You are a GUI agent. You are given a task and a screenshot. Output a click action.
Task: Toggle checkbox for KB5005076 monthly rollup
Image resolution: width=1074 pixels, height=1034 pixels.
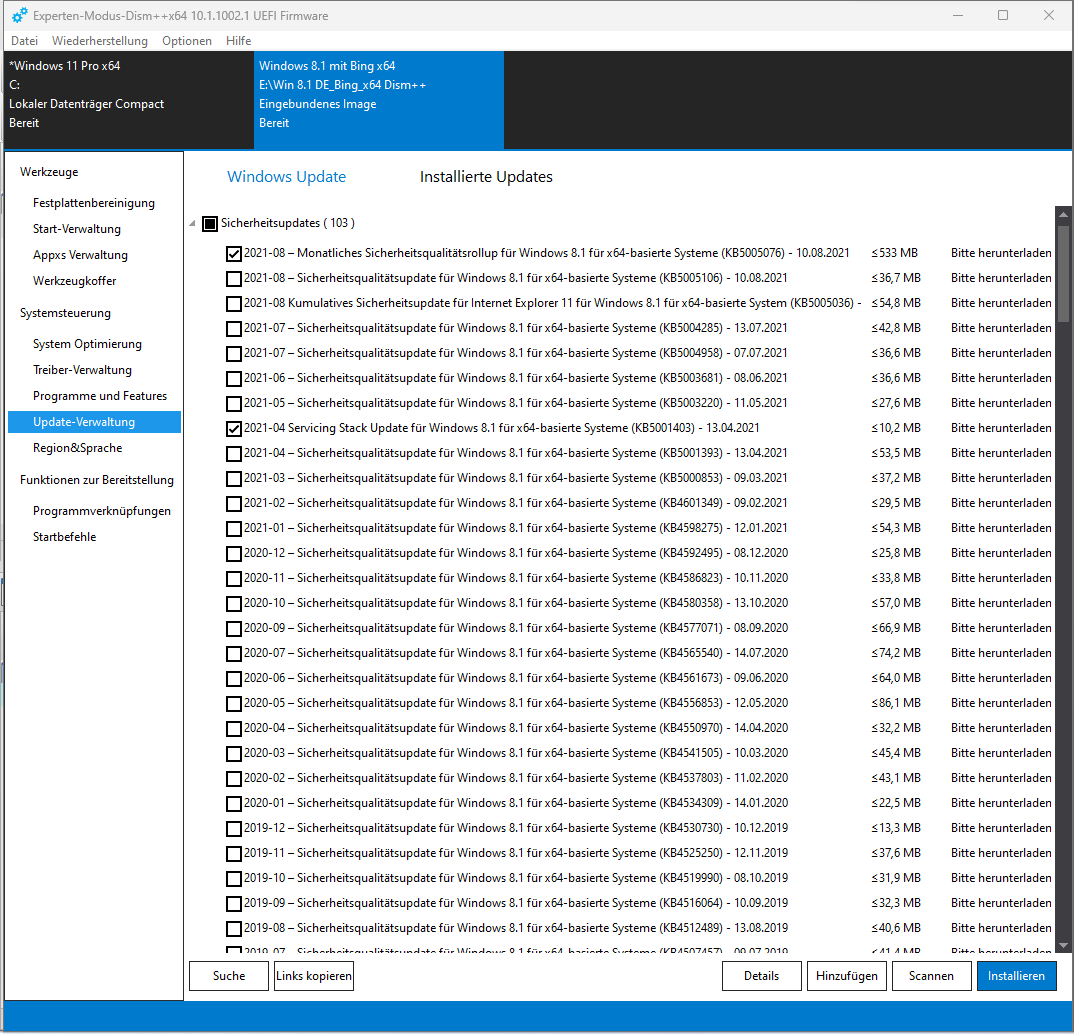(234, 254)
